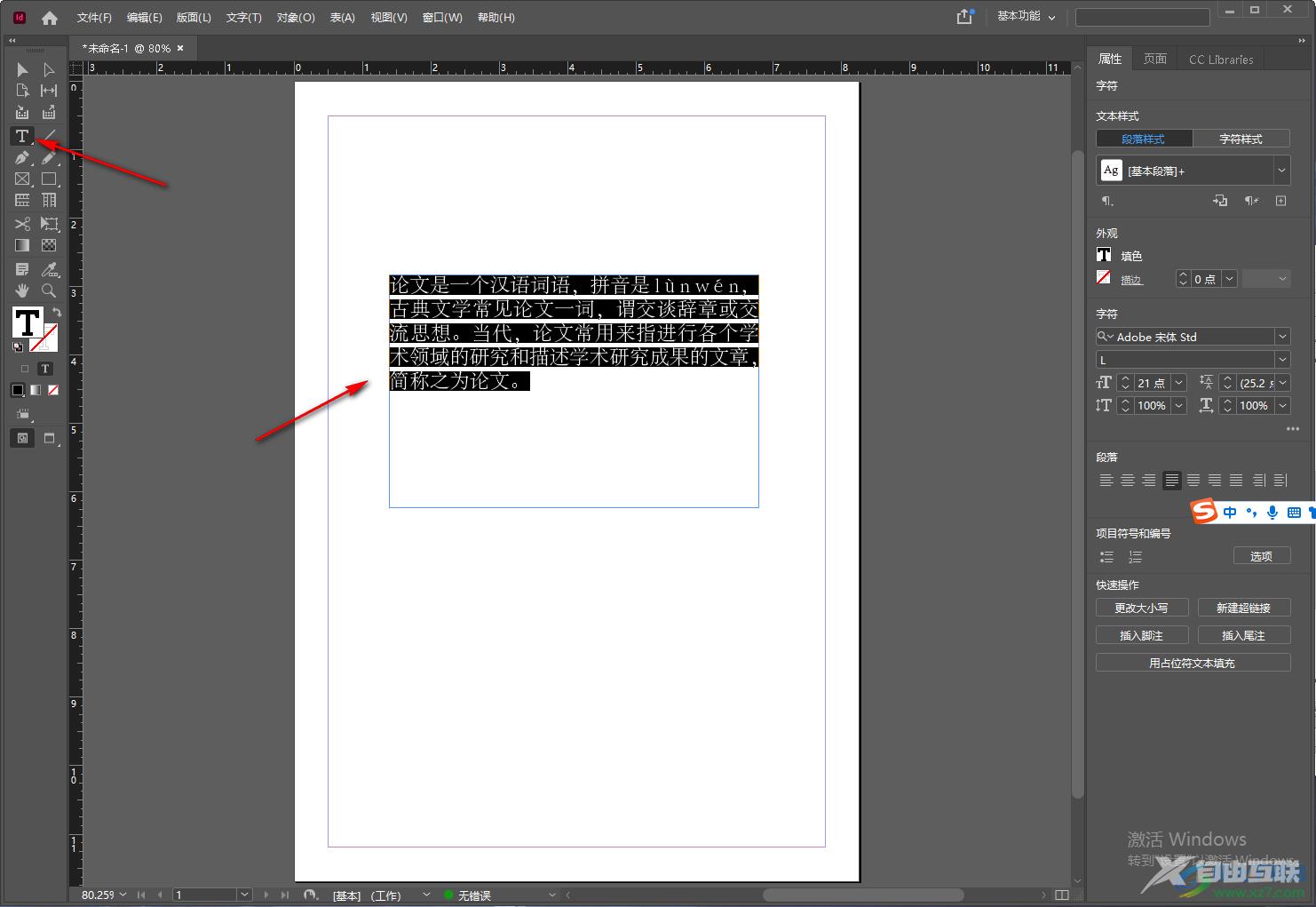
Task: Open the paragraph style dropdown
Action: 1281,171
